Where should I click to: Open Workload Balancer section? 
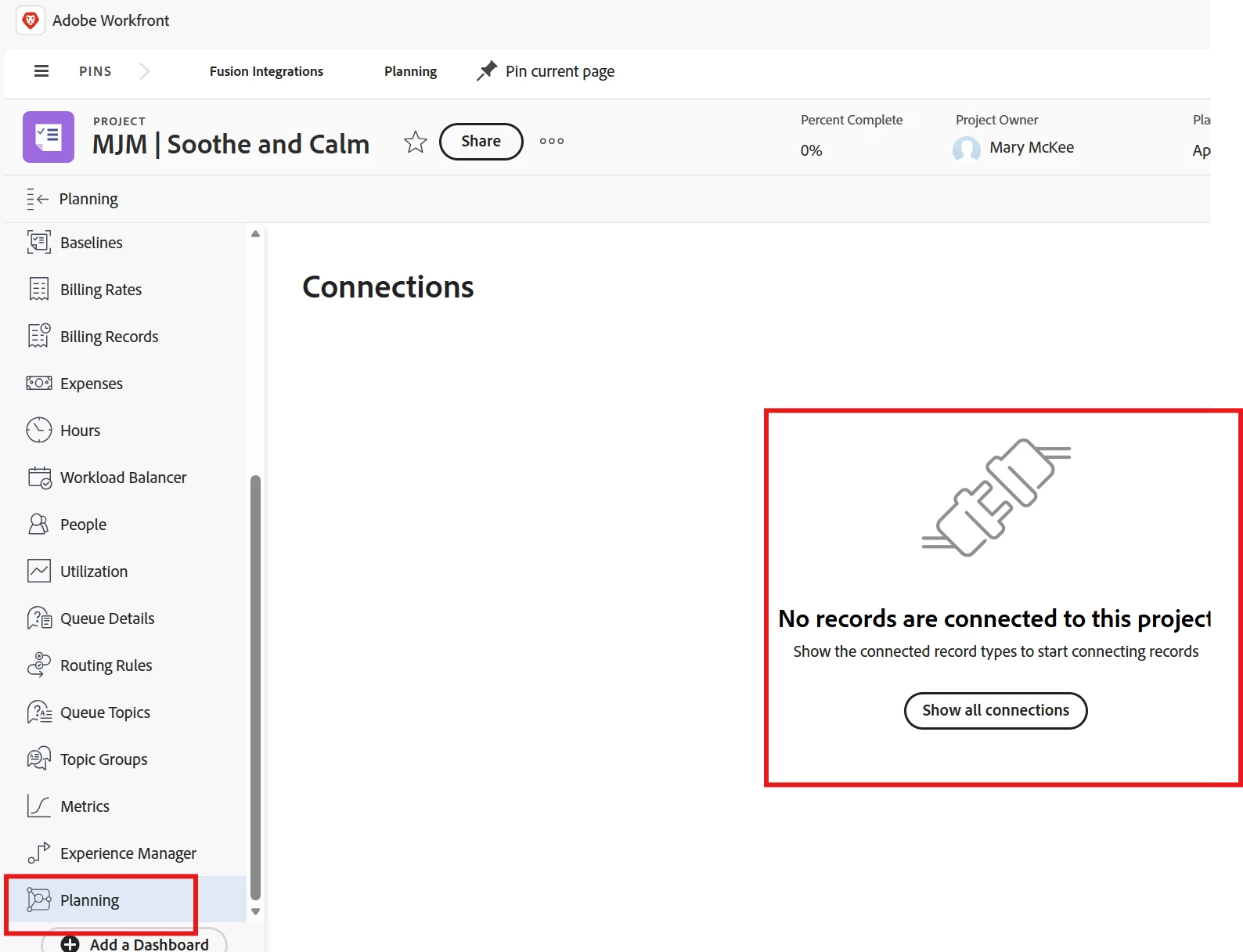pos(123,478)
